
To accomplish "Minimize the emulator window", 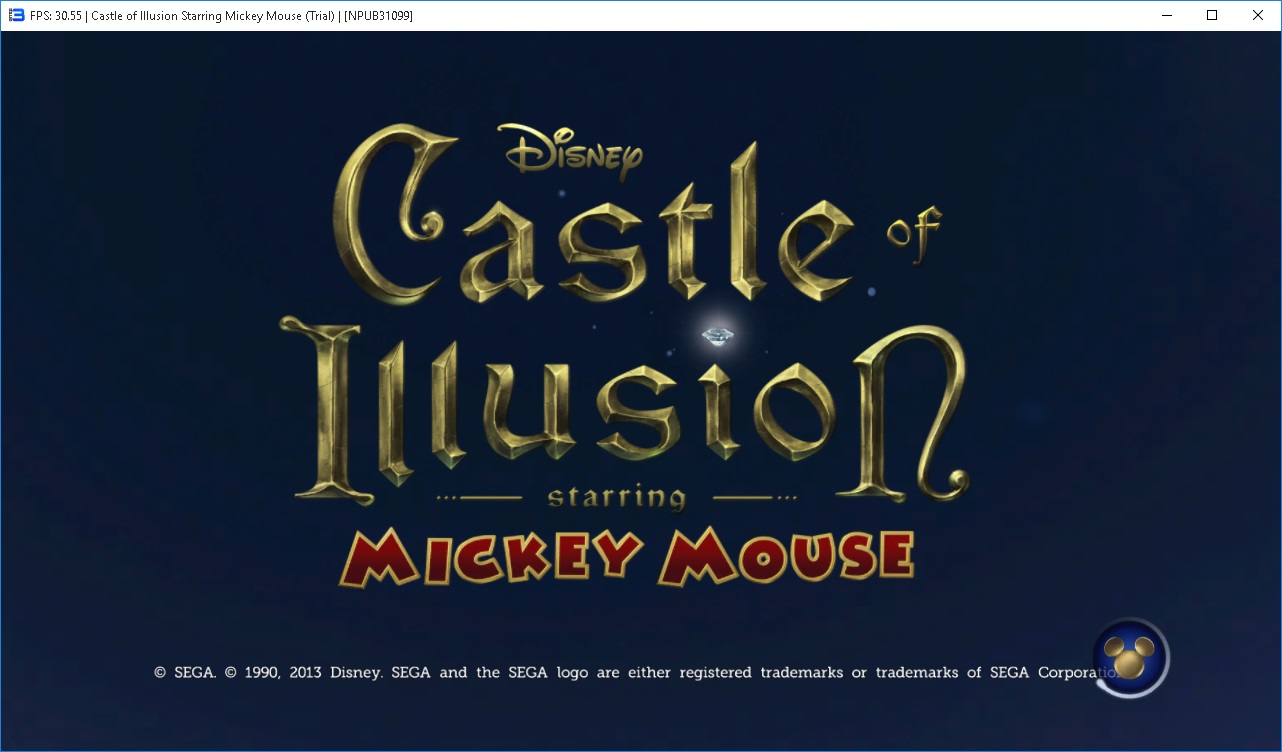I will click(1165, 15).
